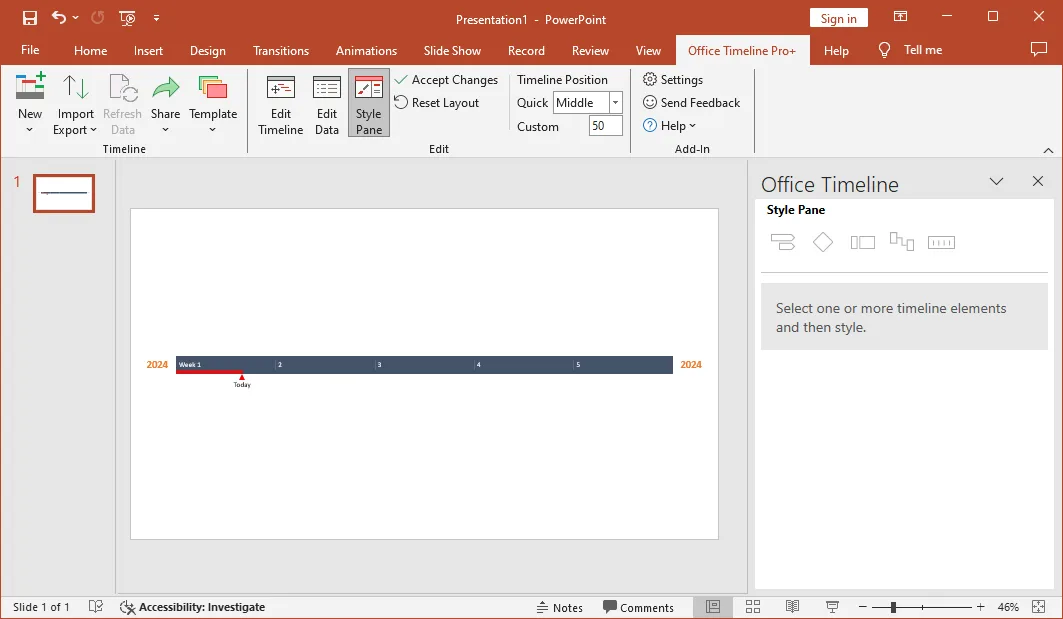Switch to the Home tab
The image size is (1063, 619).
point(90,51)
